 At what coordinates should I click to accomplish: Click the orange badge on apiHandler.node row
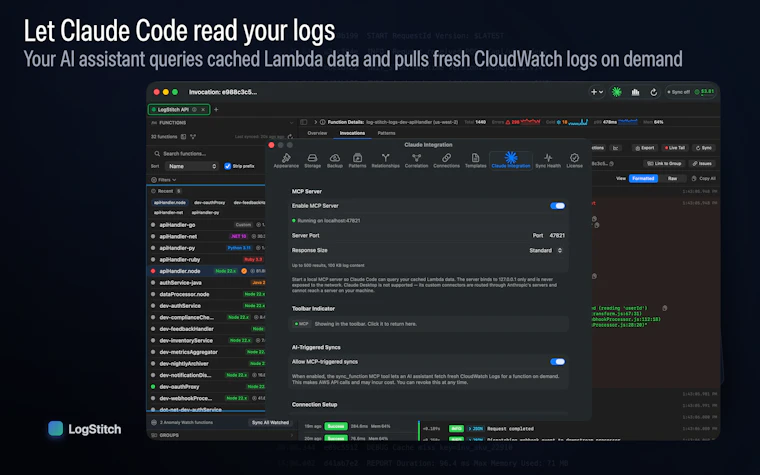coord(244,271)
